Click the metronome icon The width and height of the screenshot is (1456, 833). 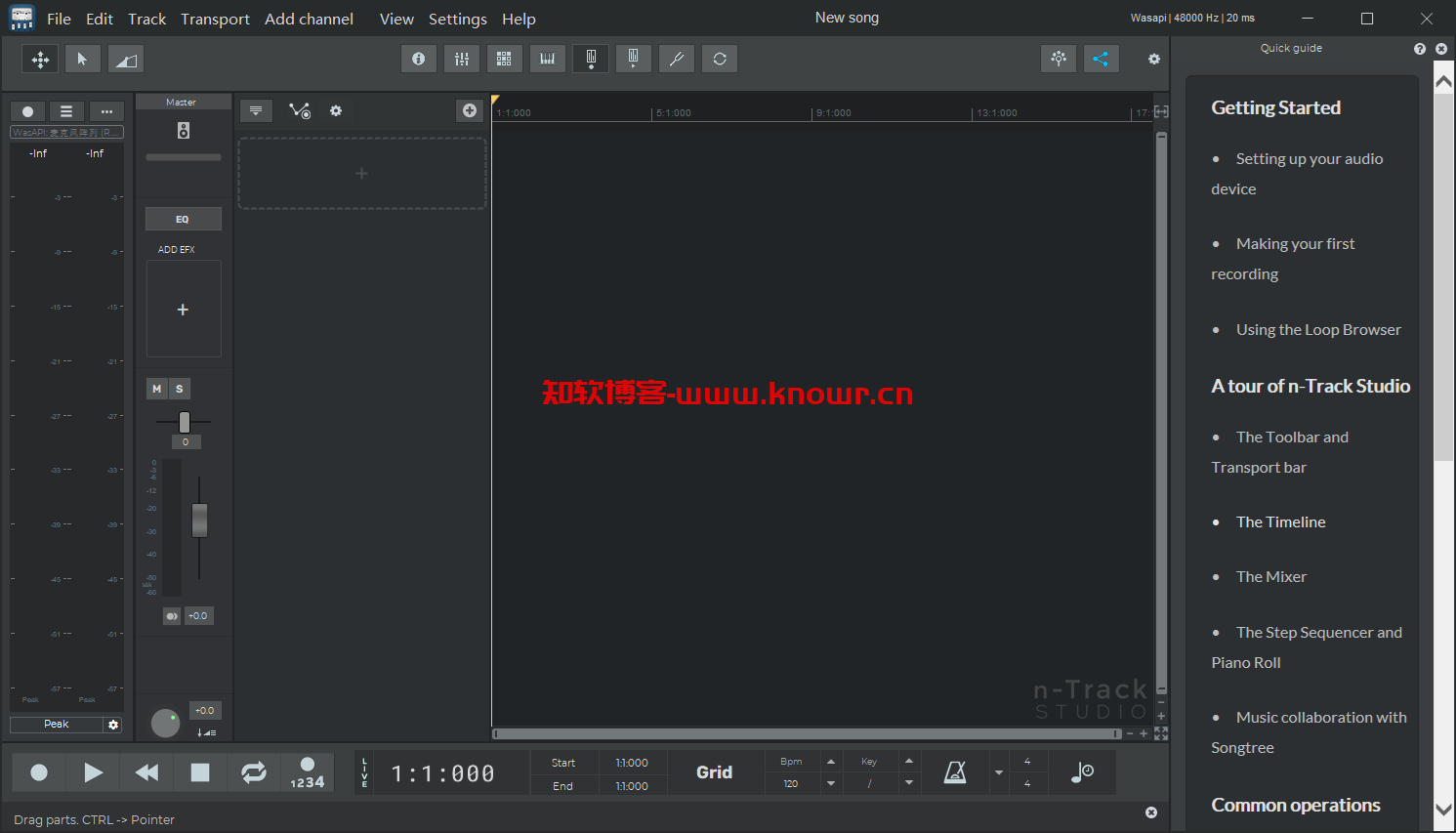[955, 772]
